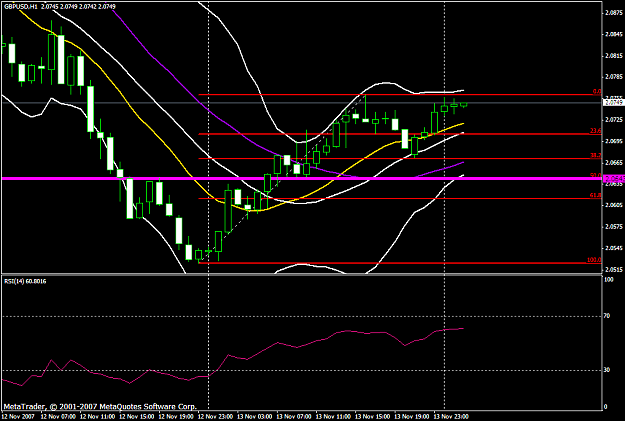The image size is (625, 421).
Task: Click the 23.6 Fibonacci level label
Action: (596, 131)
